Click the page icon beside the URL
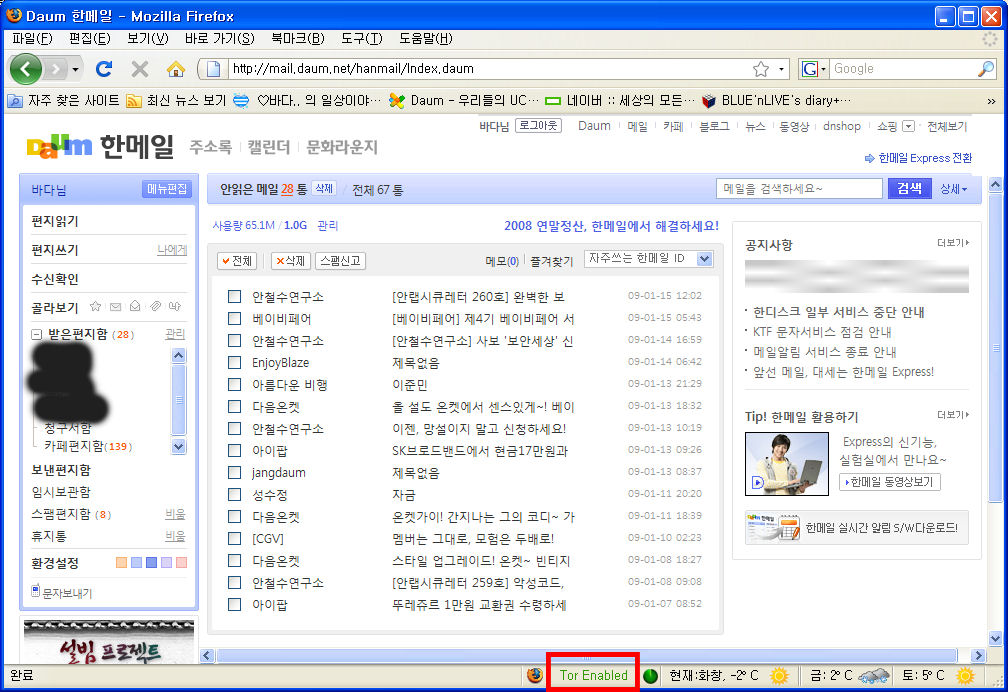This screenshot has height=692, width=1008. pos(214,69)
